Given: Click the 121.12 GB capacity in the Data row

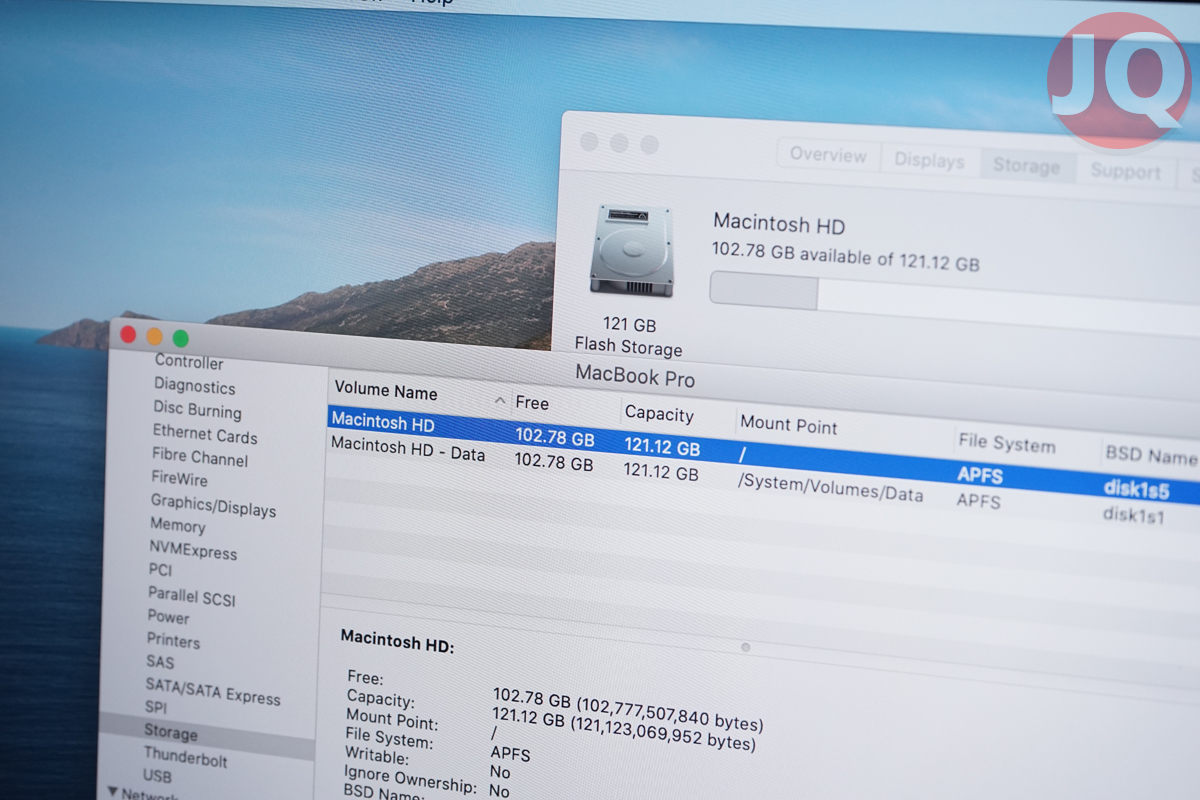Looking at the screenshot, I should (661, 471).
